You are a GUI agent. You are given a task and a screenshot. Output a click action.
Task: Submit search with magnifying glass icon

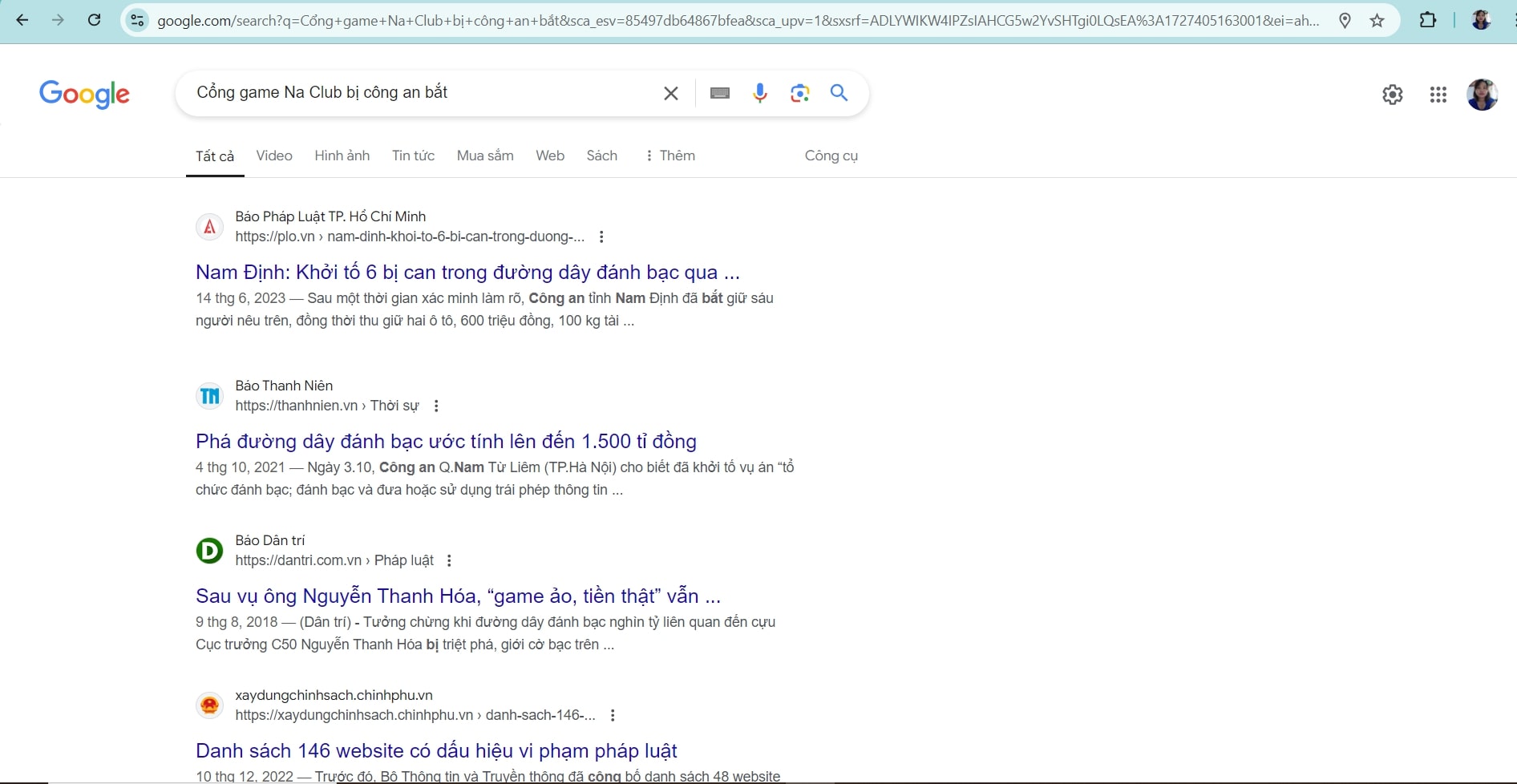tap(839, 93)
